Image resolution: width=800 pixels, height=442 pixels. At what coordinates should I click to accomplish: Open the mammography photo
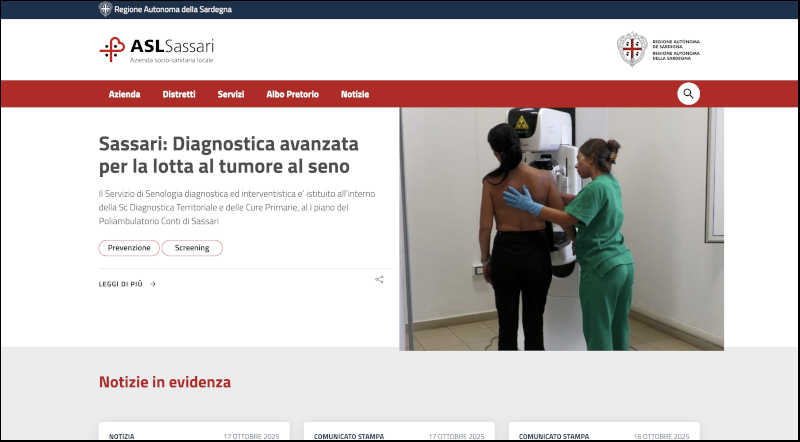click(x=562, y=229)
